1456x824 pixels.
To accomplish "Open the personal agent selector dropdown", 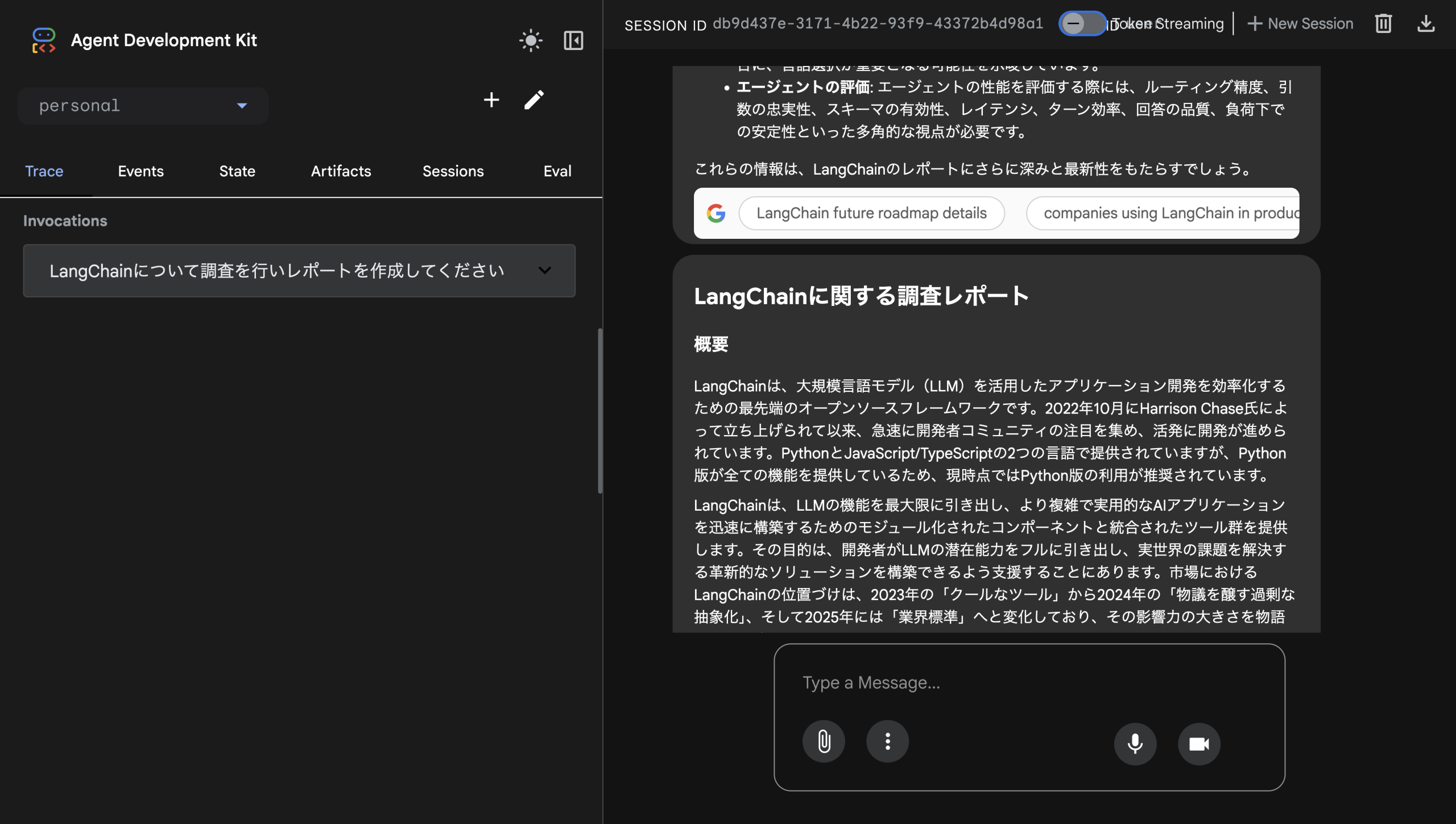I will click(x=143, y=105).
